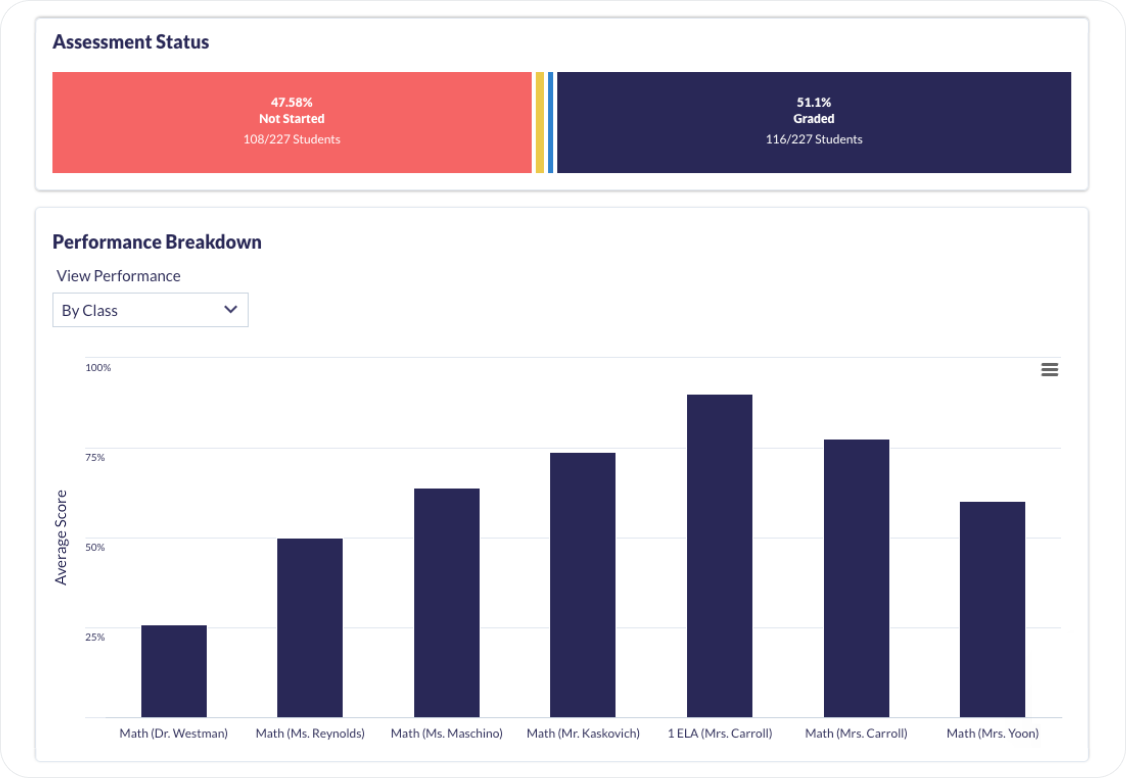
Task: Select the red Not Started segment
Action: [x=292, y=122]
